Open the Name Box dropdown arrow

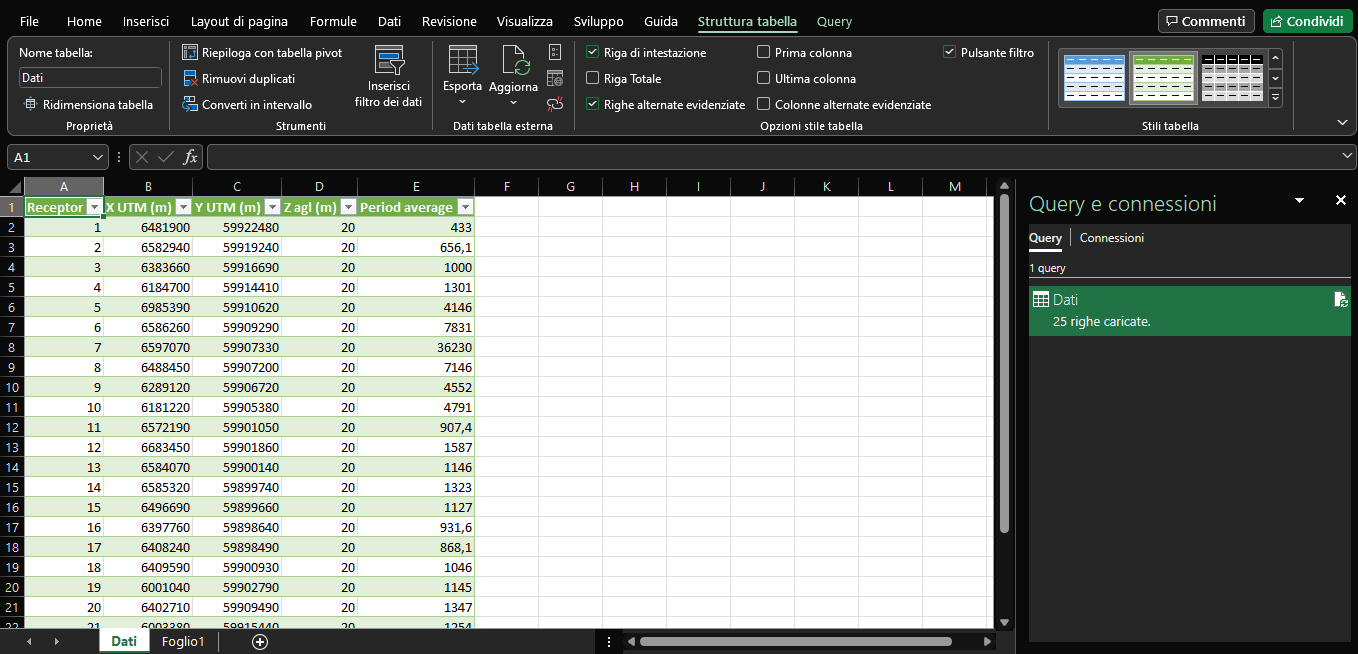pyautogui.click(x=97, y=157)
